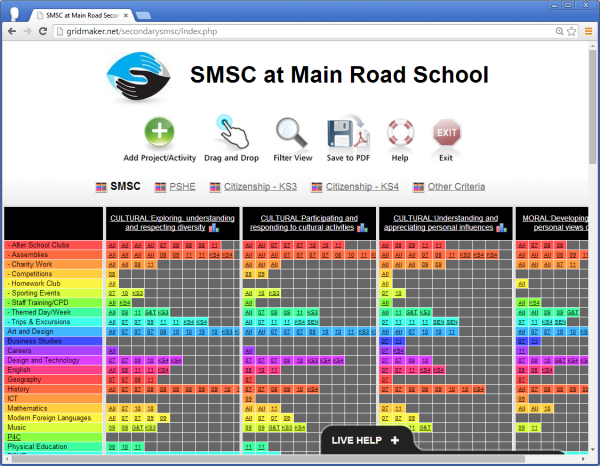
Task: Switch to the SMSC grid tab
Action: click(125, 186)
